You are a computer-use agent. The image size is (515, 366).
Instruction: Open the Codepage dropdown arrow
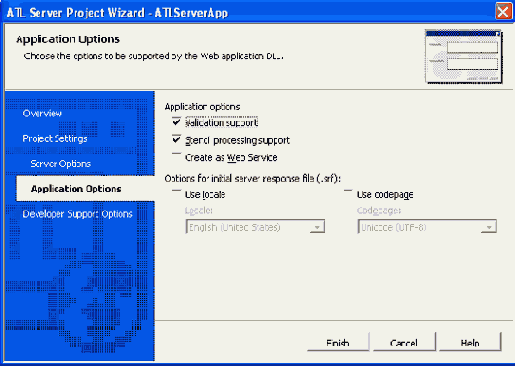pos(489,227)
